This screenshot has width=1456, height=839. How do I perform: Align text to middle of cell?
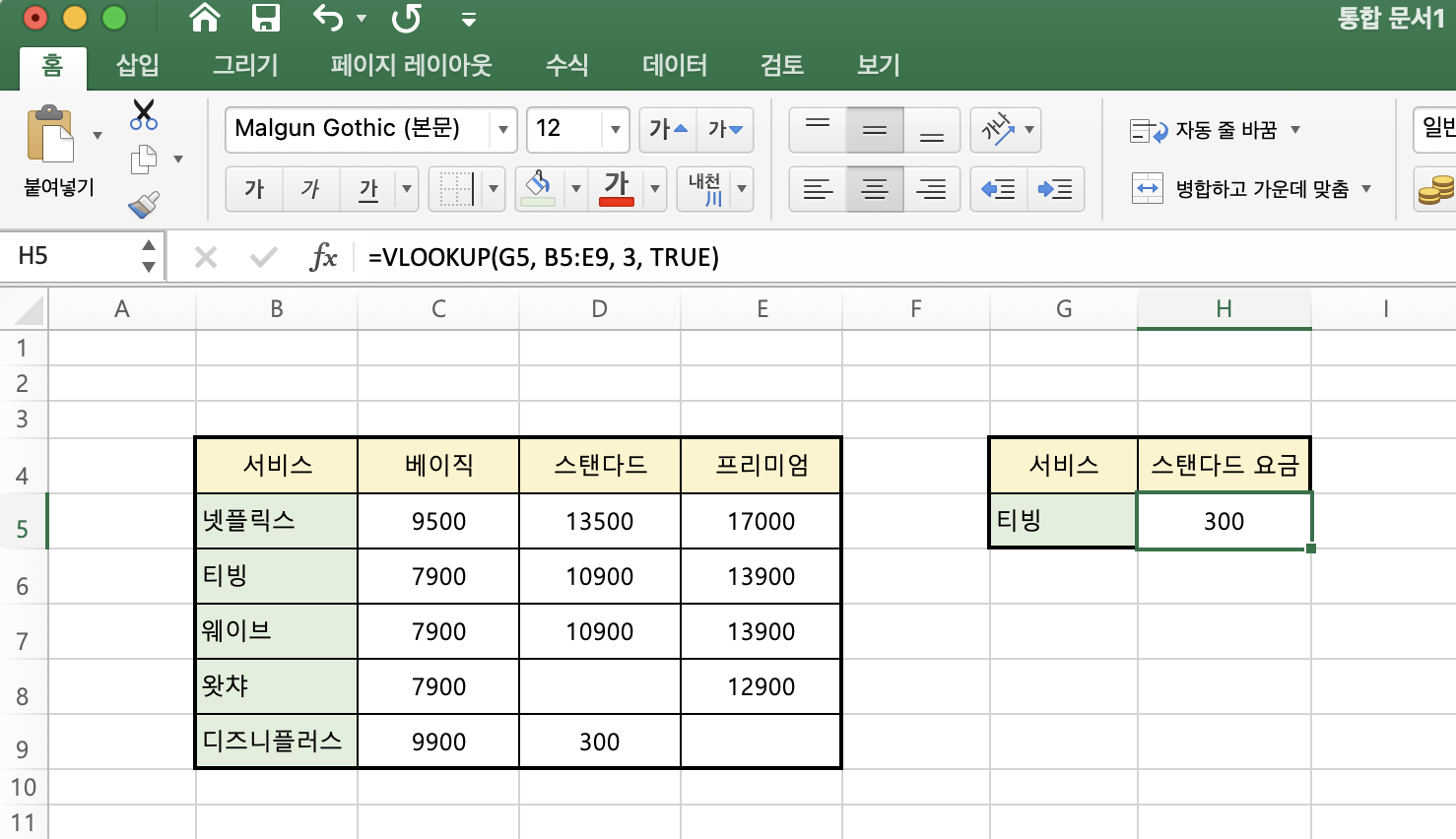[x=875, y=129]
